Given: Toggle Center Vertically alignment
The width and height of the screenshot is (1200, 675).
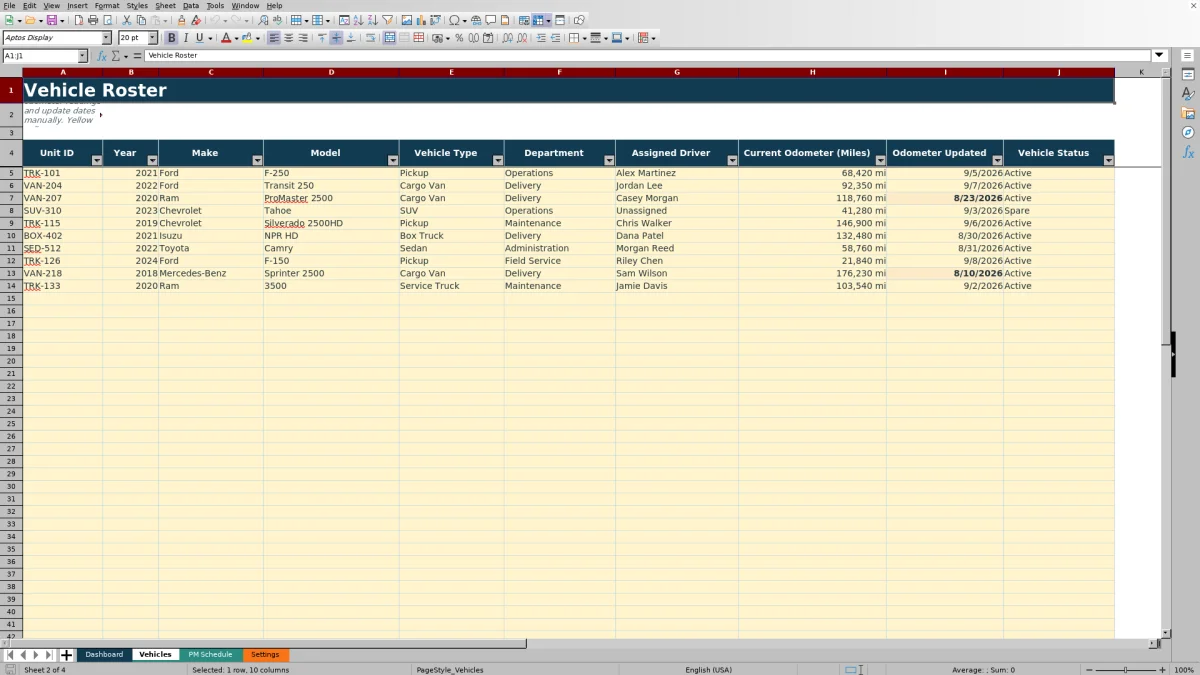Looking at the screenshot, I should (336, 38).
